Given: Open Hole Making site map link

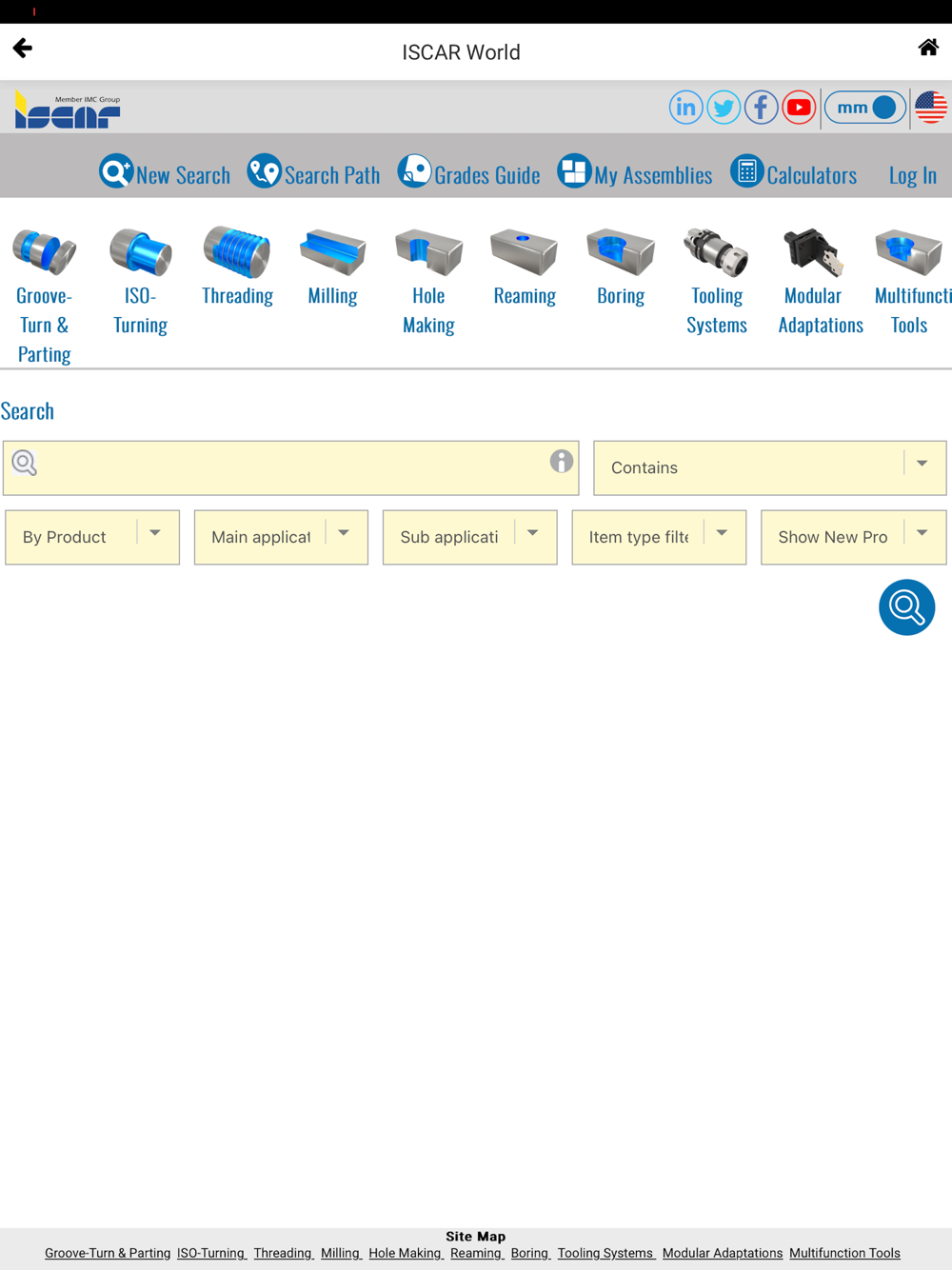Looking at the screenshot, I should tap(407, 1253).
